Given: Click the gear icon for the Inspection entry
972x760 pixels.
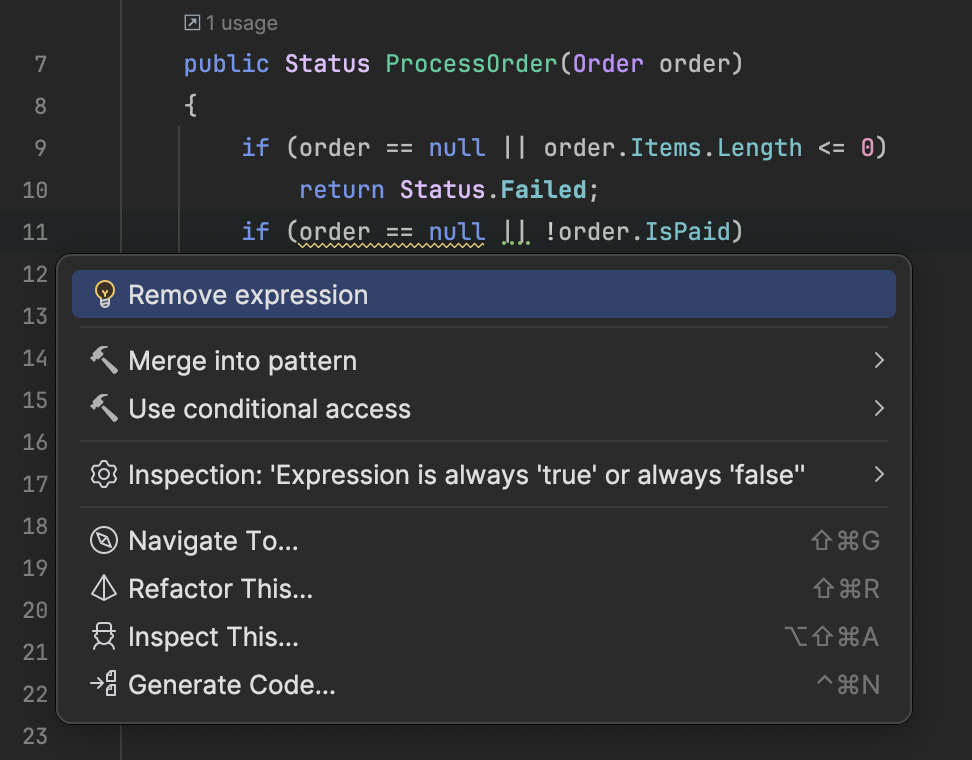Looking at the screenshot, I should click(x=104, y=474).
